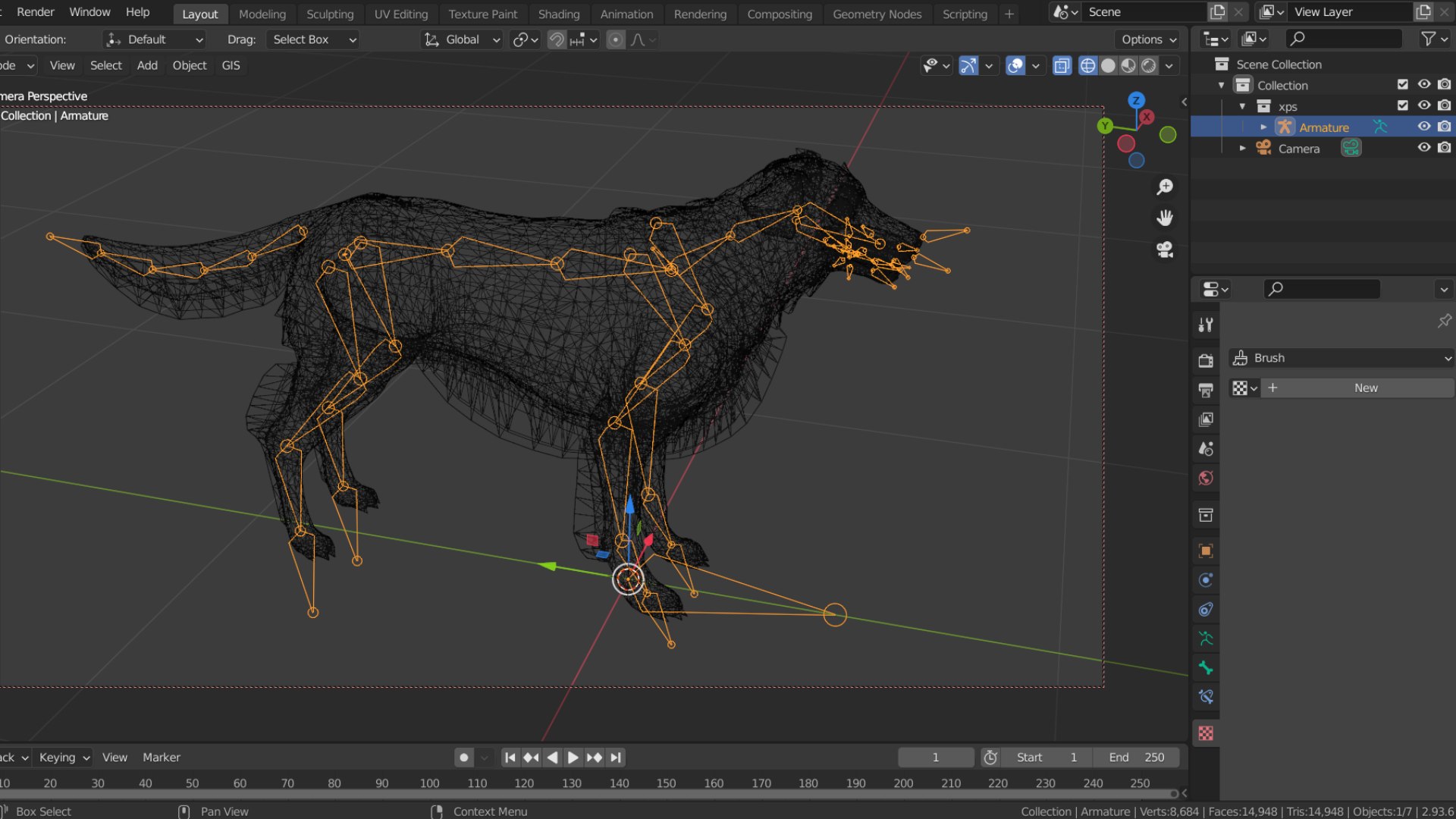Switch to the Animation workspace tab
Screen dimensions: 1456x819
tap(626, 14)
